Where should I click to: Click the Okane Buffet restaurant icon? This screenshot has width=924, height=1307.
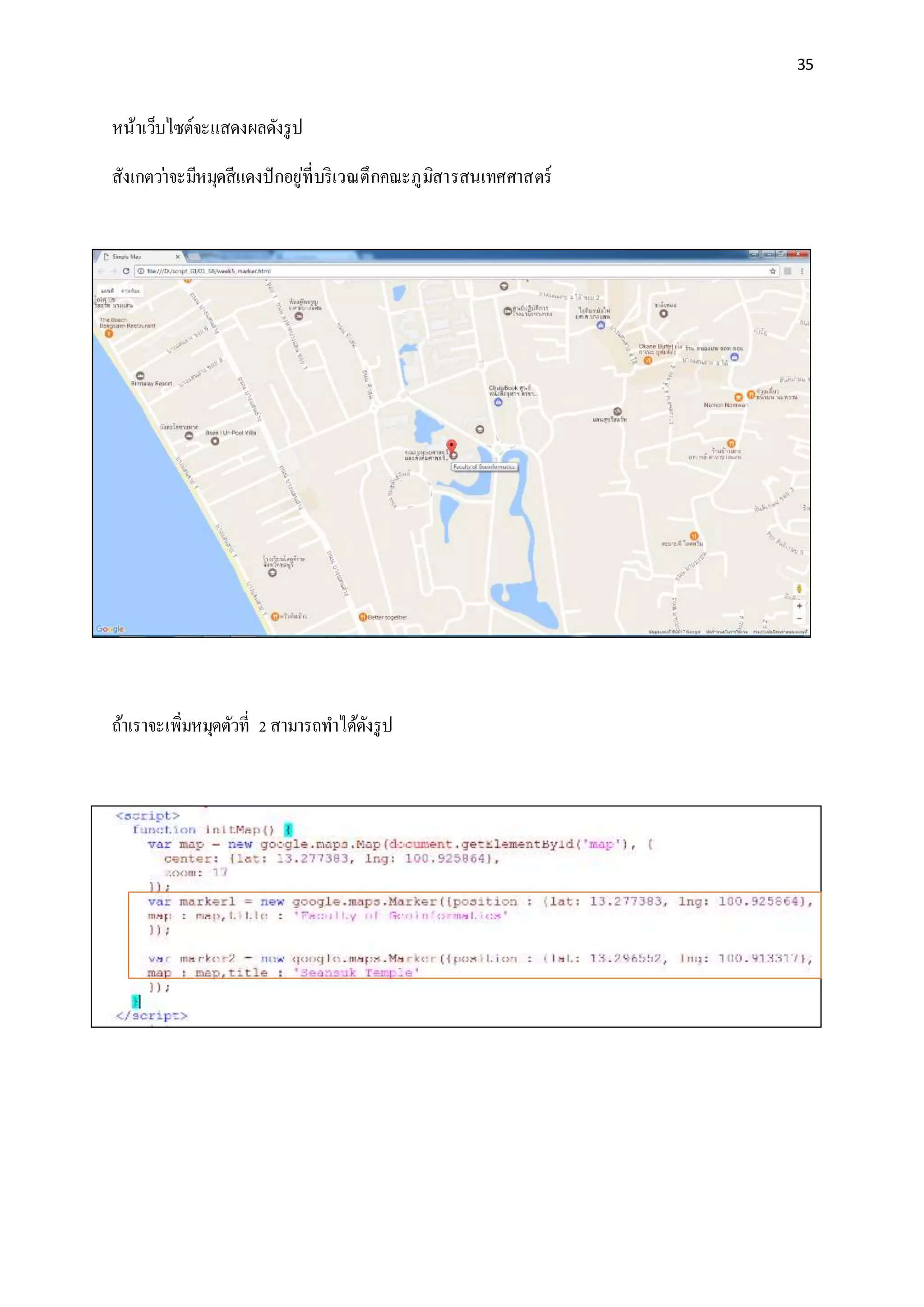click(x=647, y=360)
